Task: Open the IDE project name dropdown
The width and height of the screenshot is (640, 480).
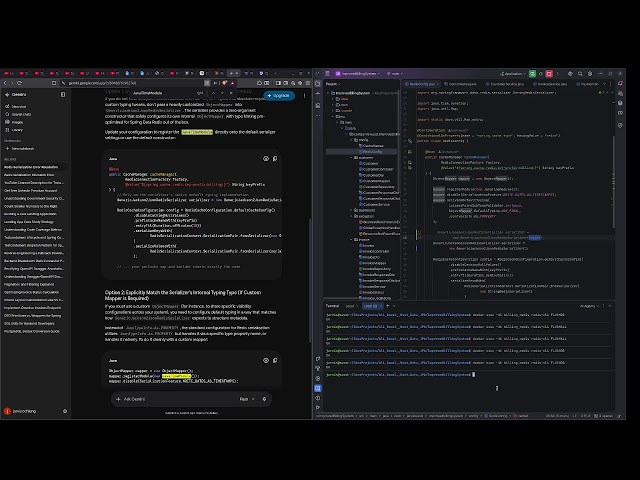Action: coord(357,73)
